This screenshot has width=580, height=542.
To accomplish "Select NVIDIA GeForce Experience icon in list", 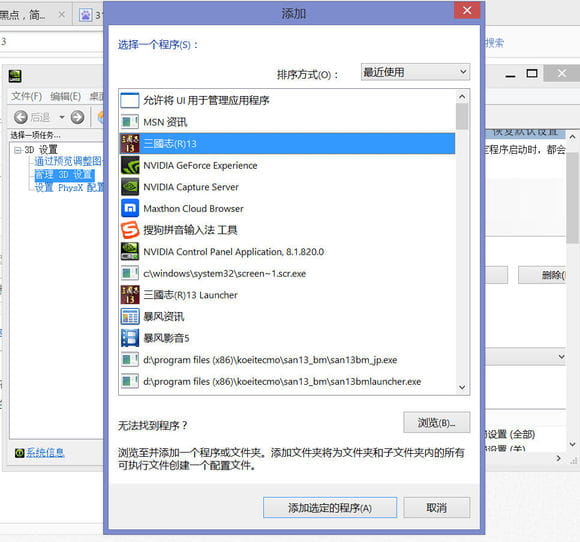I will point(130,165).
